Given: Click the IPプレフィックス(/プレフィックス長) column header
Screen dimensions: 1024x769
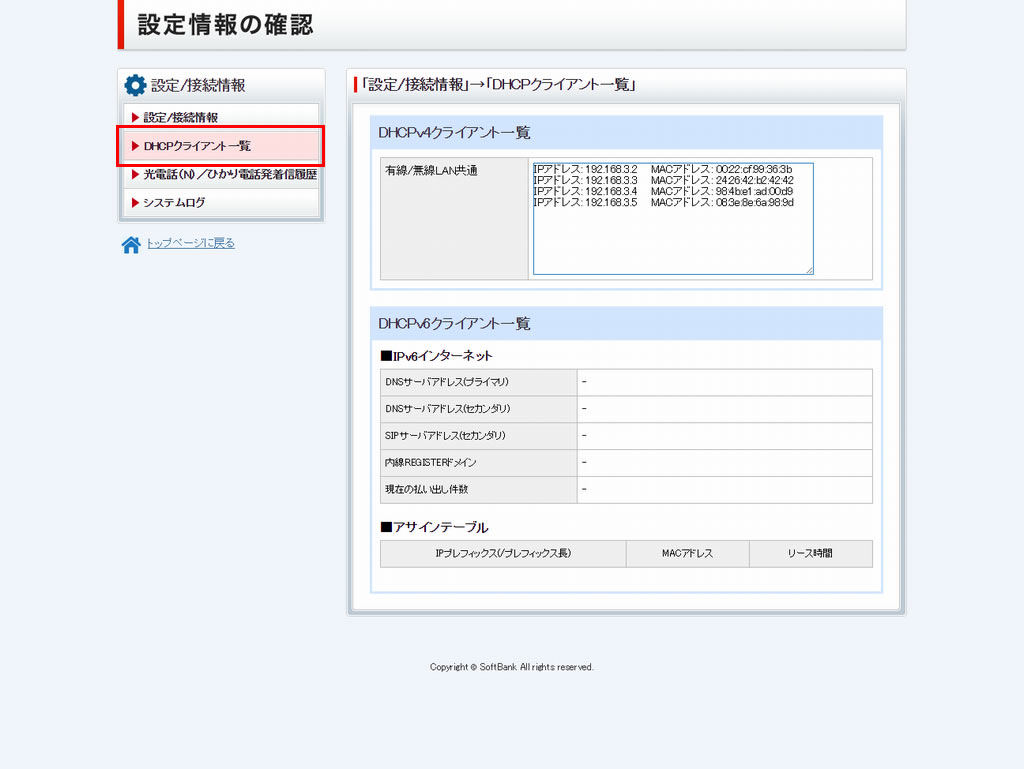Looking at the screenshot, I should pyautogui.click(x=503, y=554).
